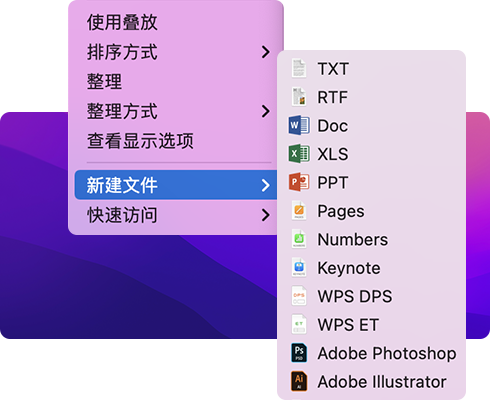
Task: Expand the 整理方式 submenu arrow
Action: click(x=265, y=111)
